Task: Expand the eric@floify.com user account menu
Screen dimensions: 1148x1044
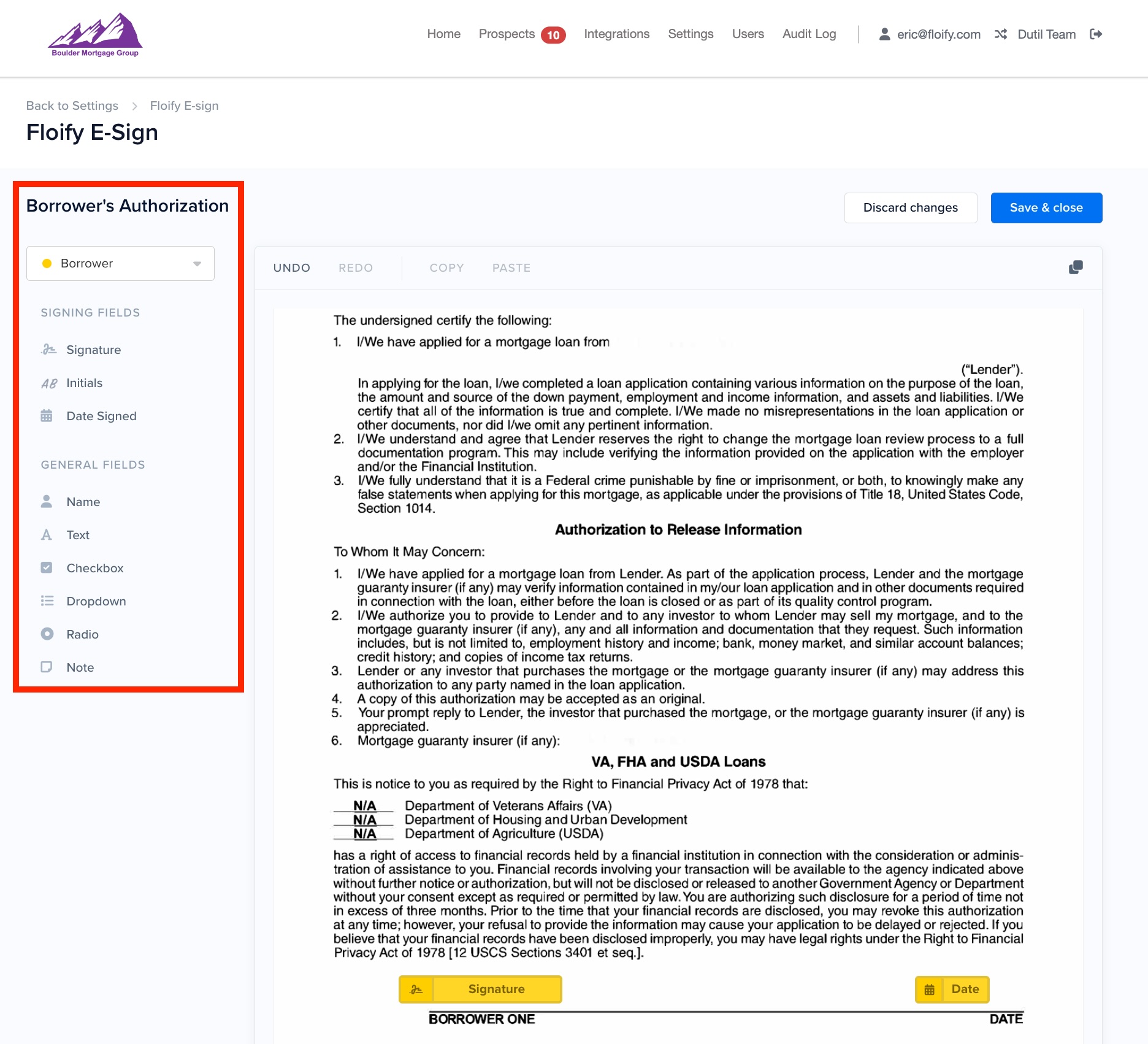Action: point(930,34)
